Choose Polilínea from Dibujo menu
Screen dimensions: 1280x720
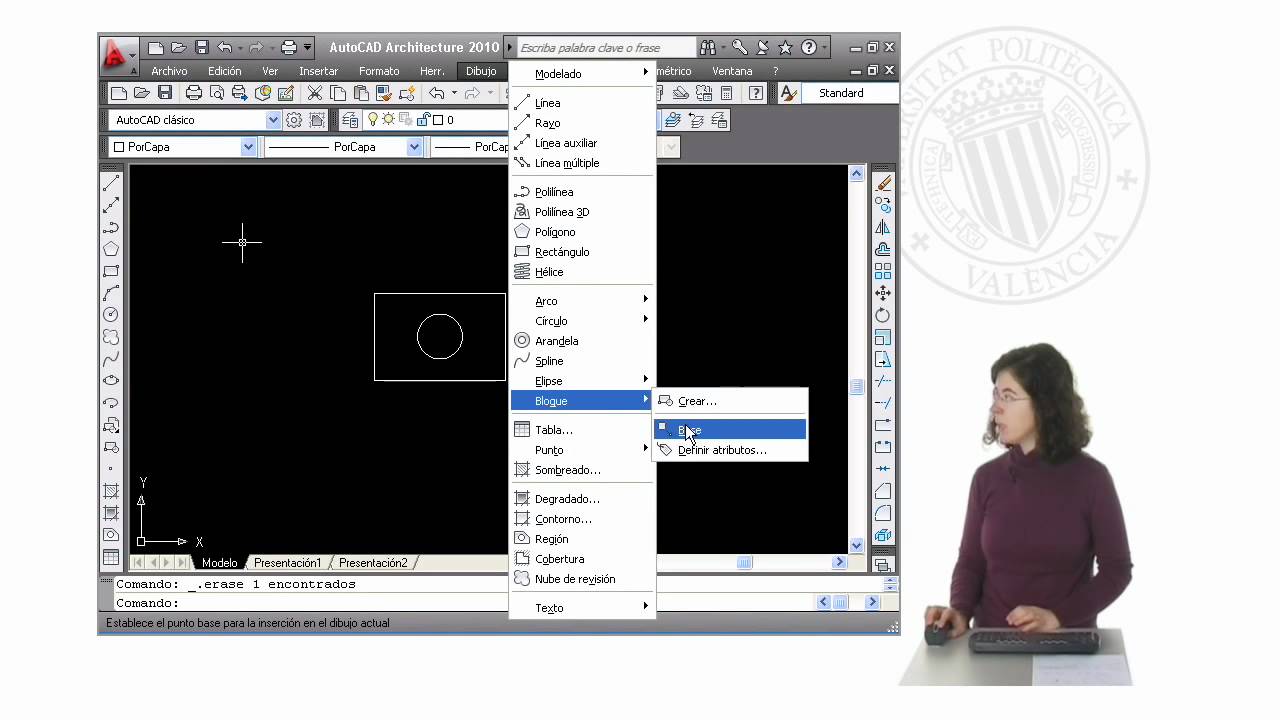coord(582,192)
